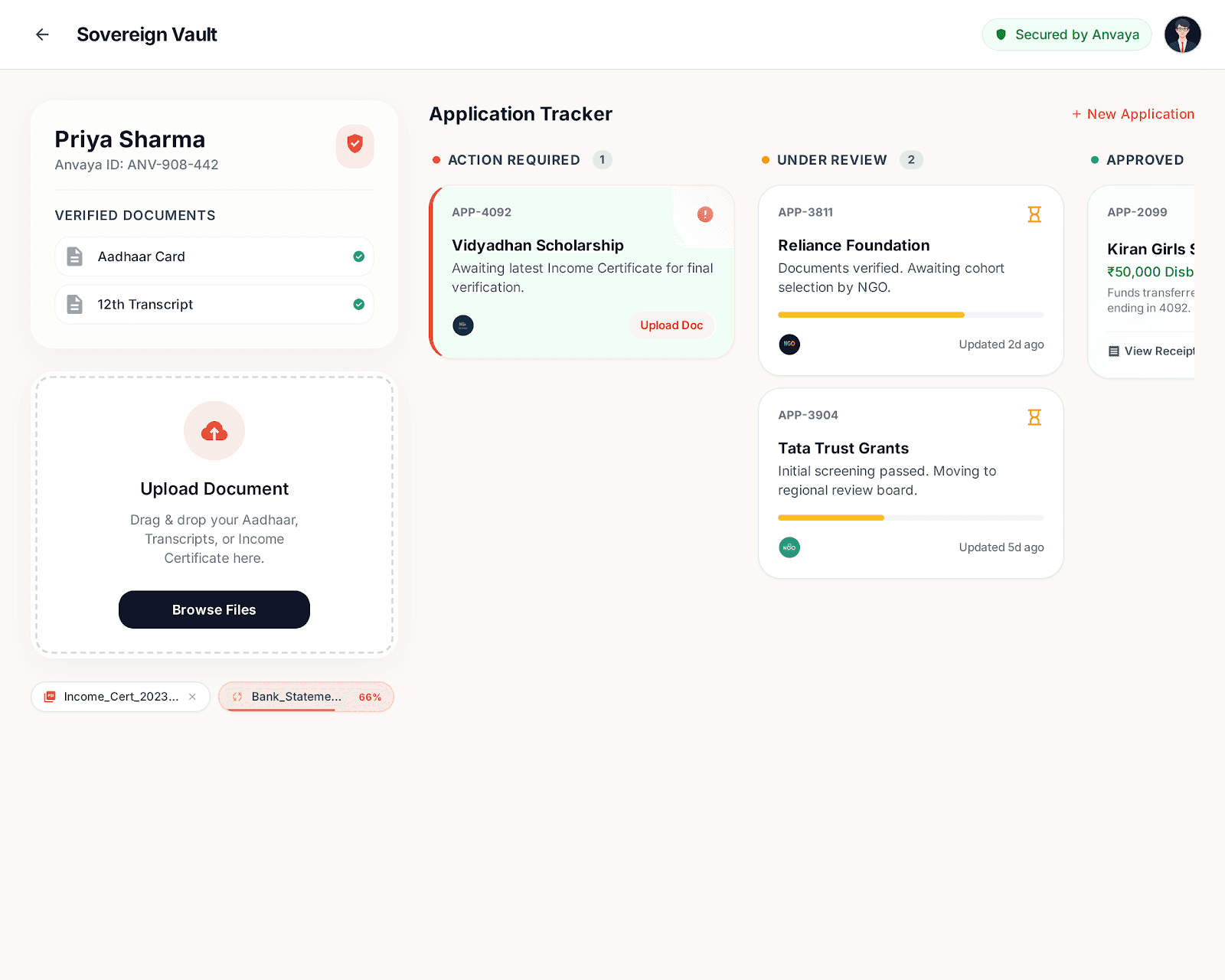
Task: Open View Receipt on the approved card
Action: click(1151, 351)
